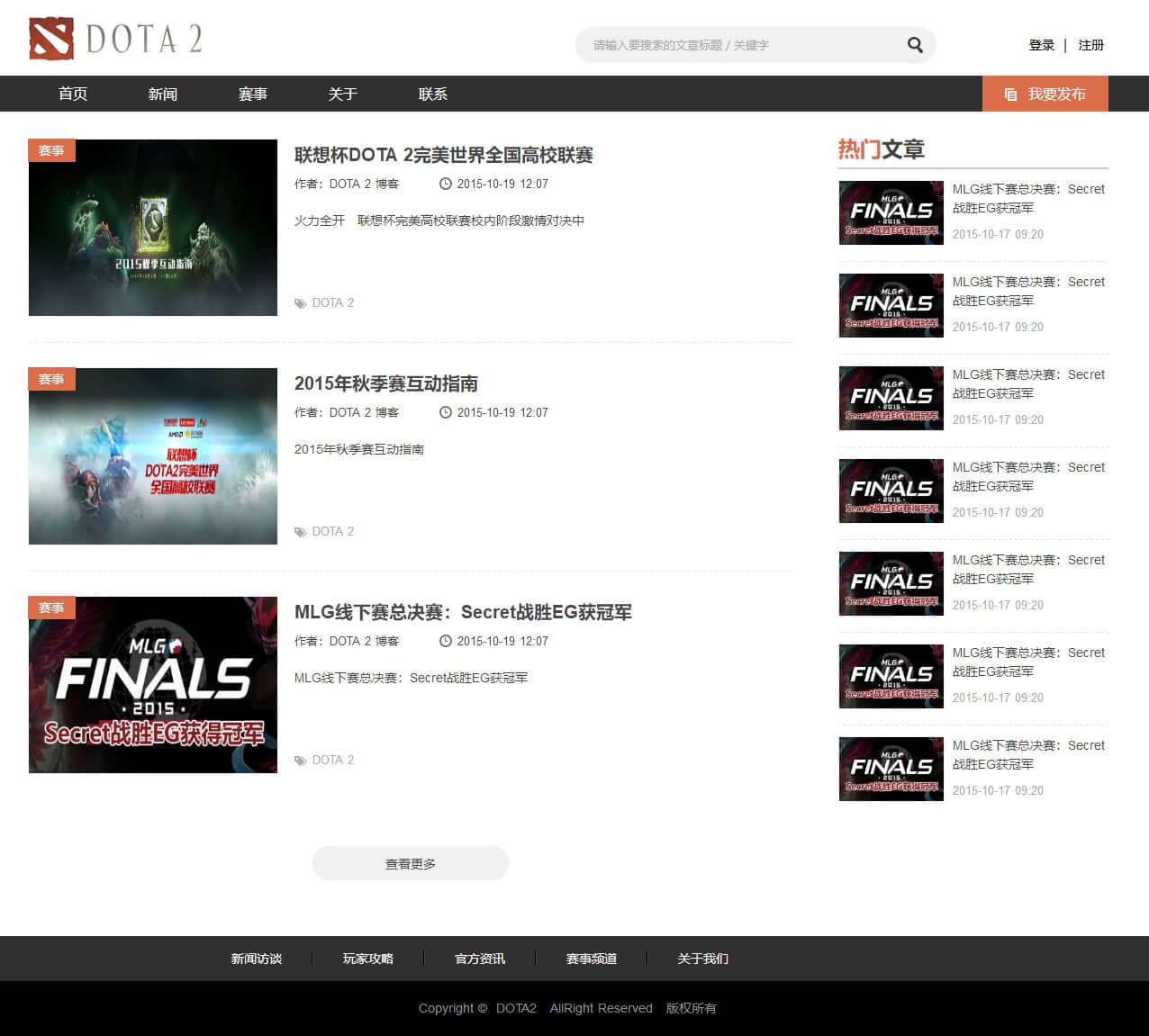Click the DOTA 2 logo
Screen dimensions: 1149x1036
point(115,39)
